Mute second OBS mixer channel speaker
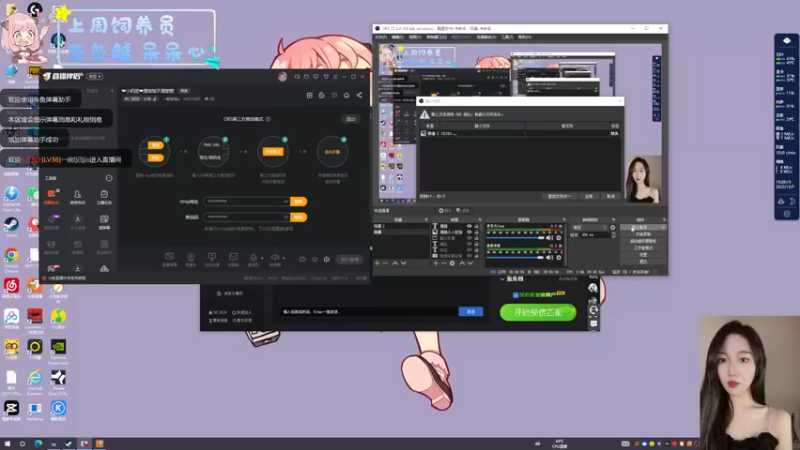This screenshot has height=450, width=800. tap(549, 258)
